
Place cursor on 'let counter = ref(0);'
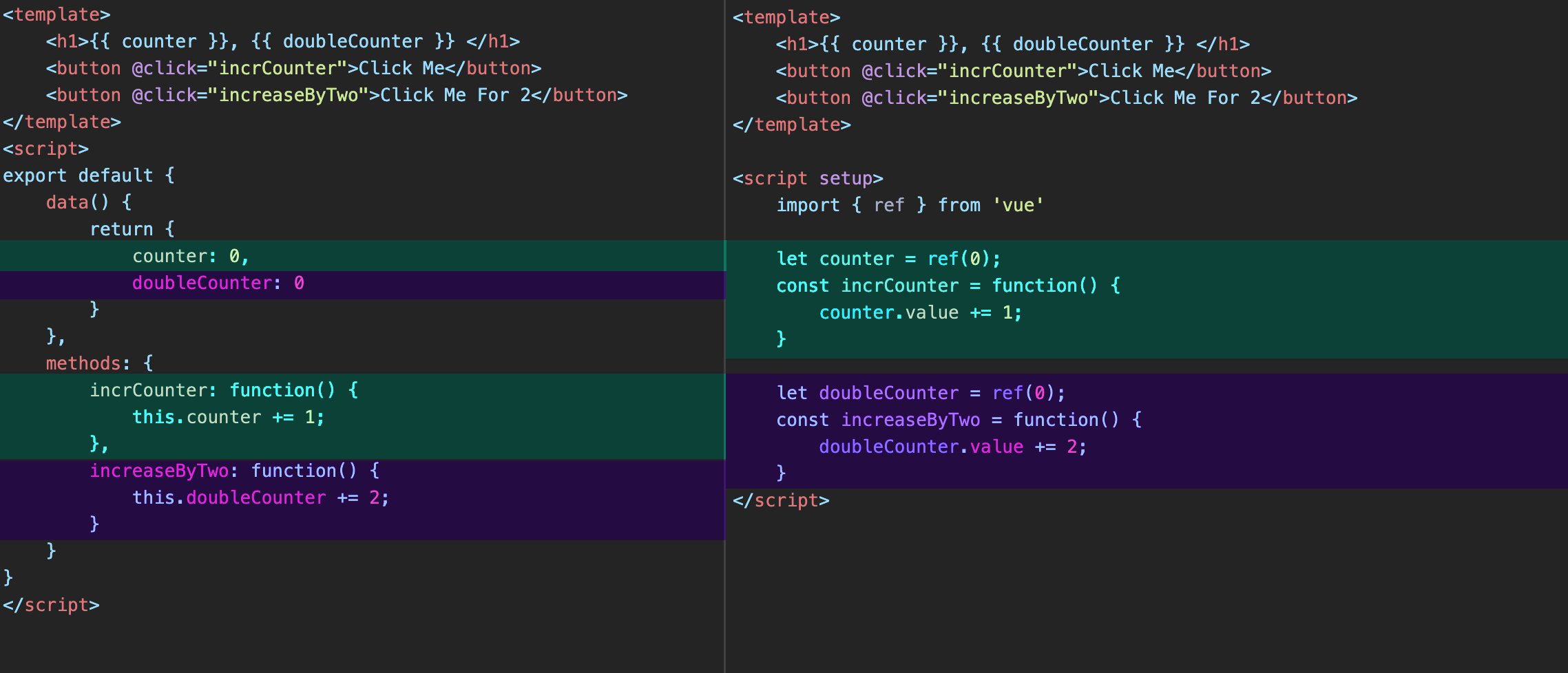888,259
